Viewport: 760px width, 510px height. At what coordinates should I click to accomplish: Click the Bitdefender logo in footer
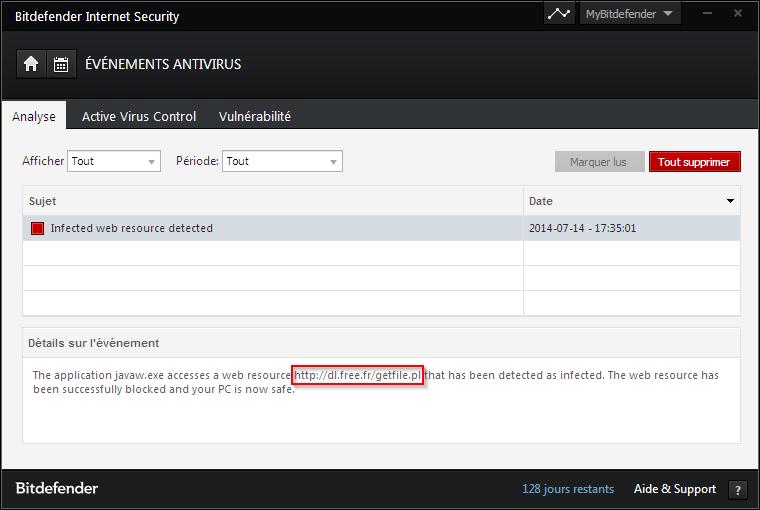(57, 488)
